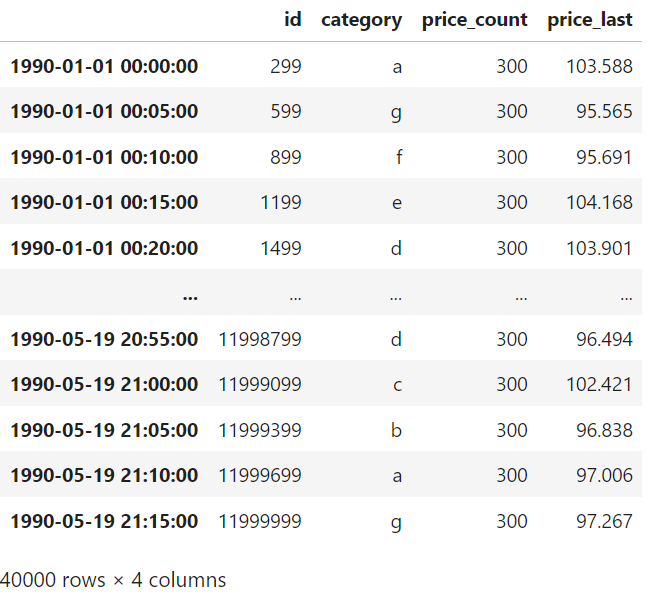Viewport: 652px width, 609px height.
Task: Click row index 1990-01-01 00:00:00
Action: tap(104, 66)
